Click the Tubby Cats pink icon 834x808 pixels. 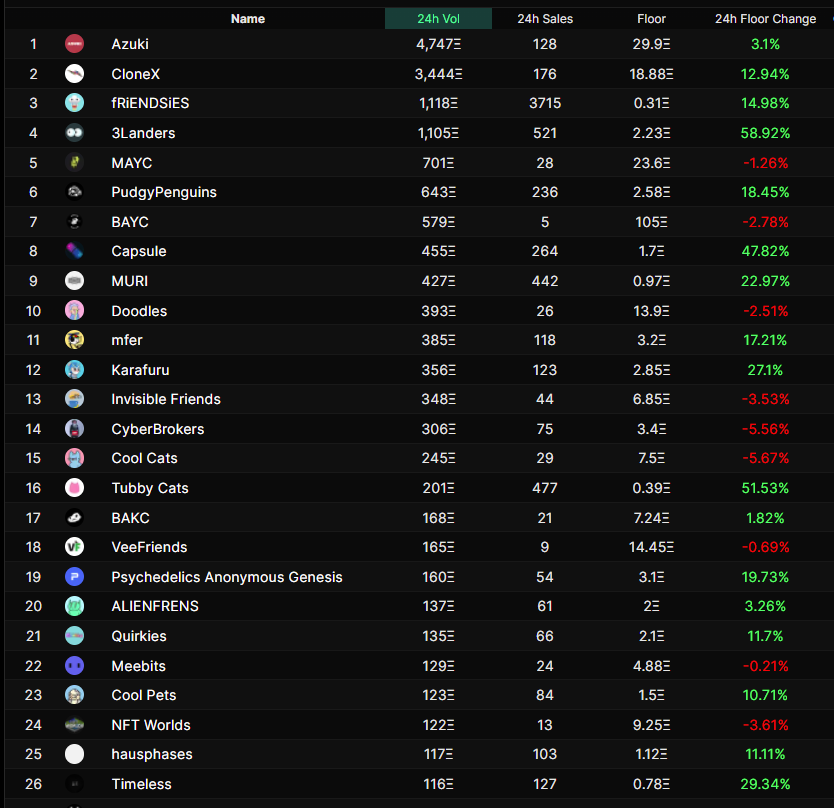(74, 487)
